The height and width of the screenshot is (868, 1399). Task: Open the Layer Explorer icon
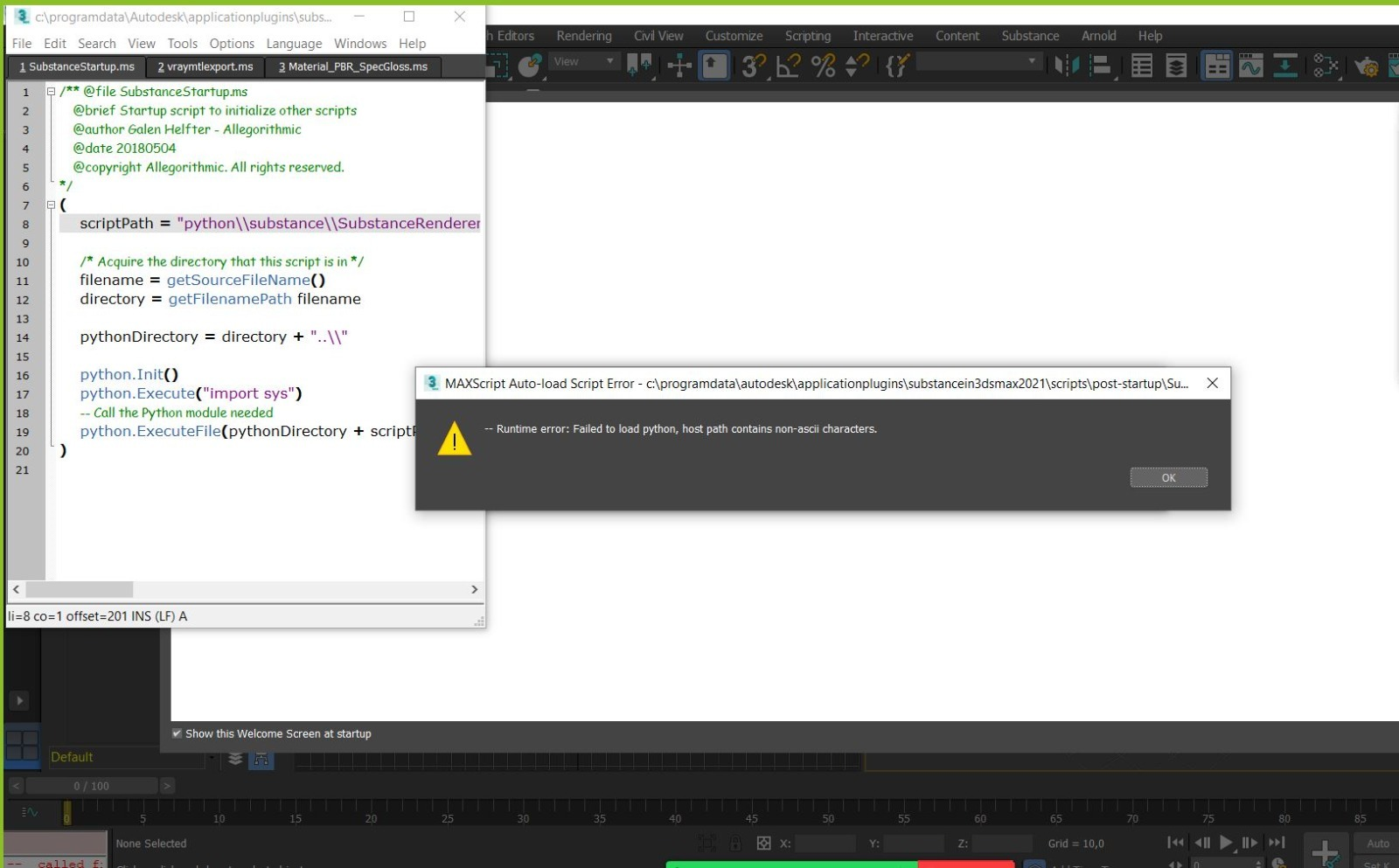click(1176, 66)
